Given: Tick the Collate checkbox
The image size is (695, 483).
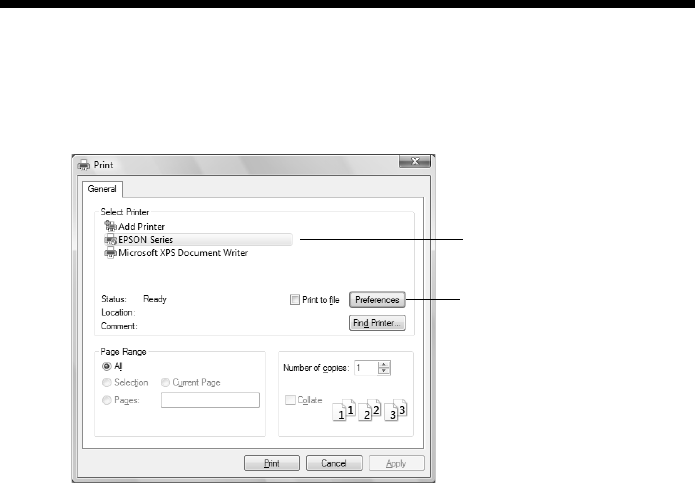Looking at the screenshot, I should [x=290, y=400].
